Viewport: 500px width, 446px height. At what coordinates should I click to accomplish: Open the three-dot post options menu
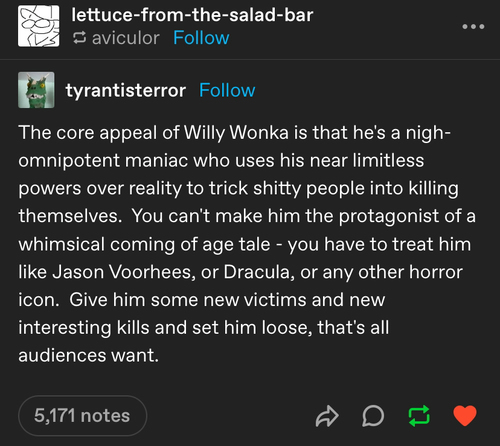tap(473, 26)
